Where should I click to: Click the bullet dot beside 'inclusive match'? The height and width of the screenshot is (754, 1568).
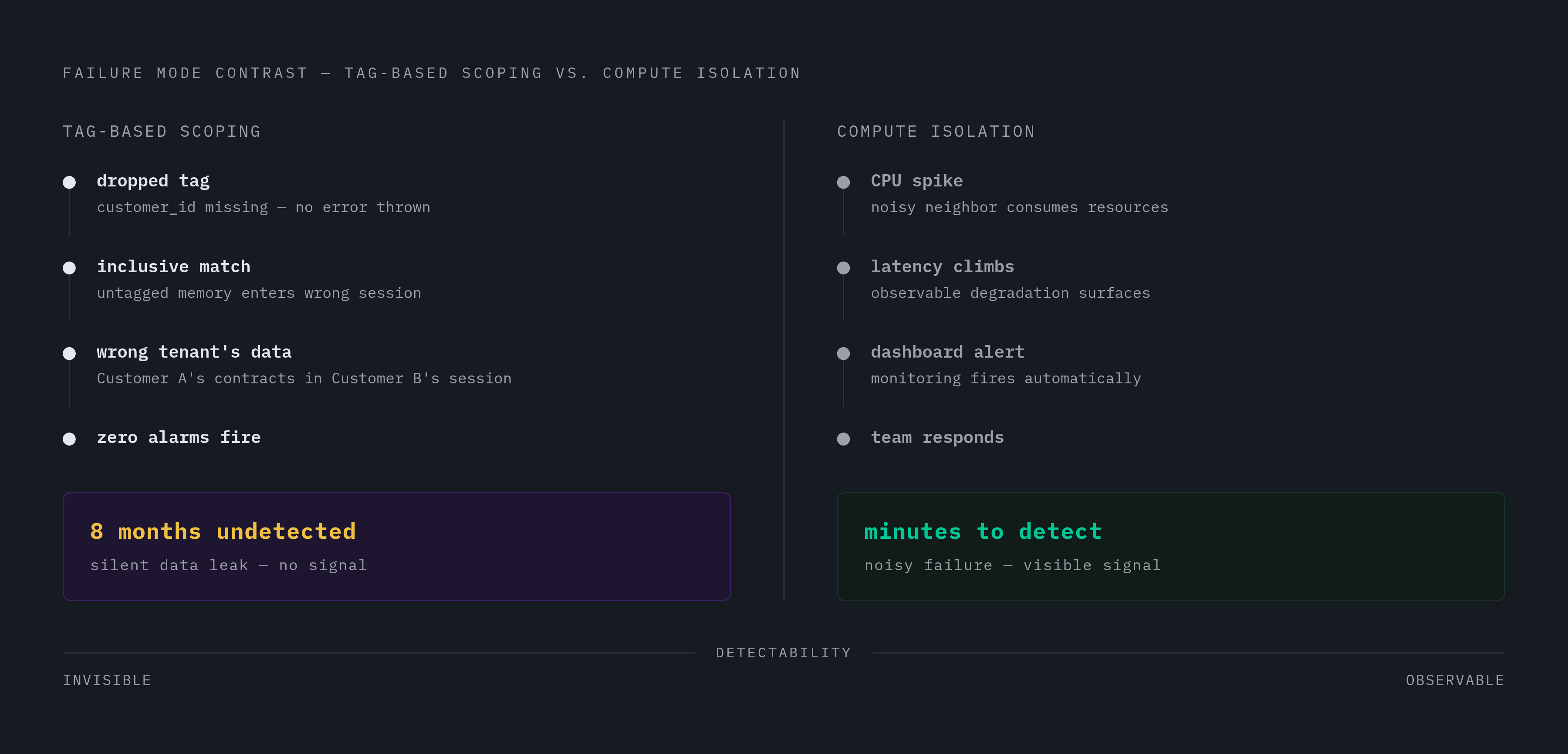click(69, 268)
